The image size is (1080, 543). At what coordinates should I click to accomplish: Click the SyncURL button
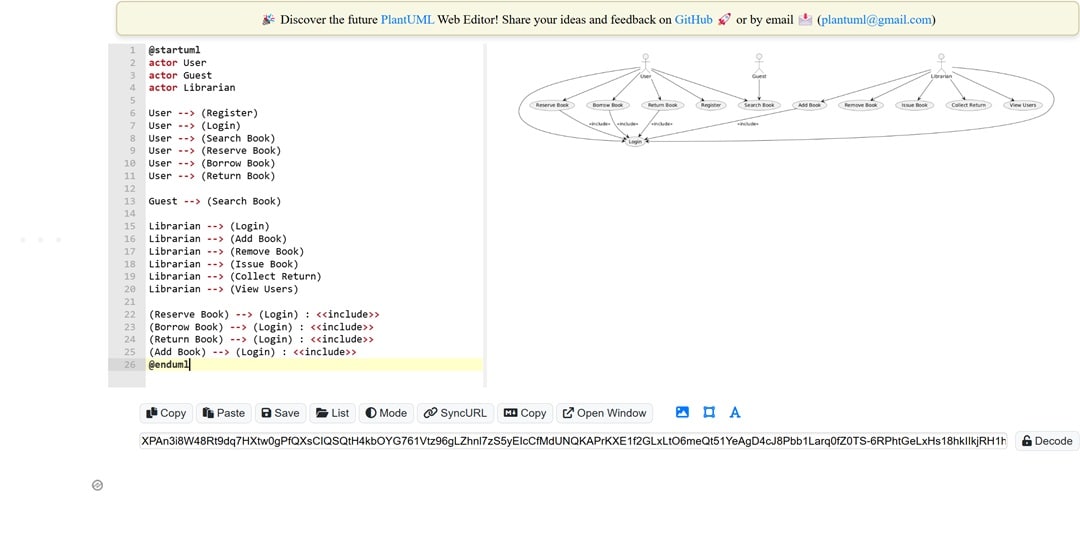click(455, 413)
